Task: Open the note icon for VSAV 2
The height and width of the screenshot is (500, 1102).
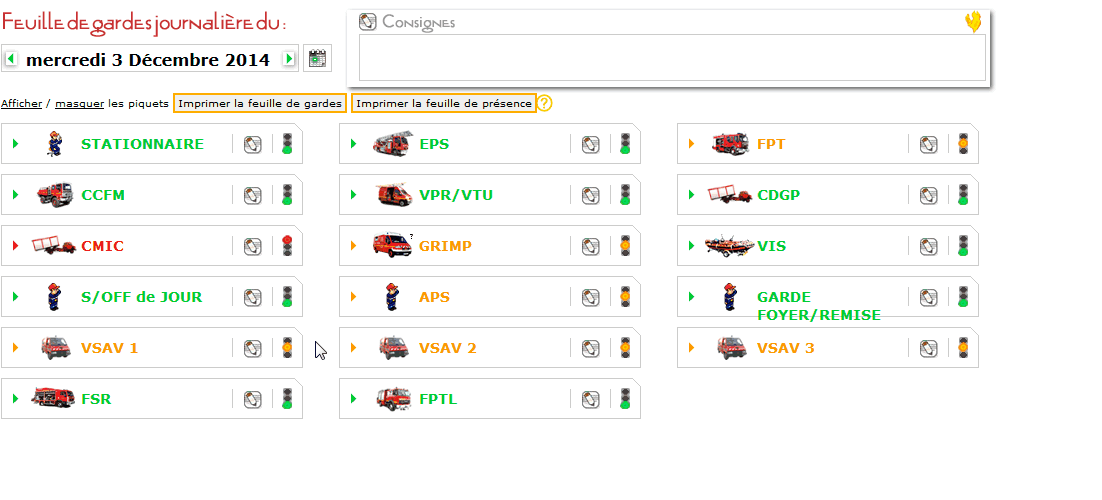Action: 590,348
